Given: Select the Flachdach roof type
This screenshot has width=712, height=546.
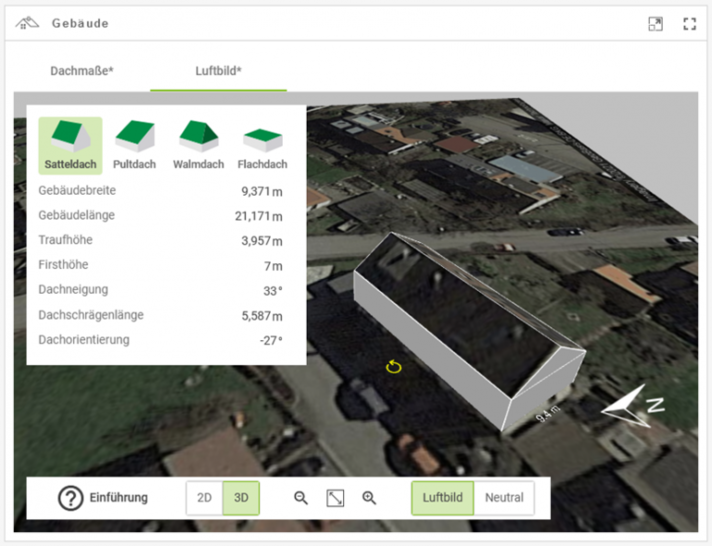Looking at the screenshot, I should point(262,145).
